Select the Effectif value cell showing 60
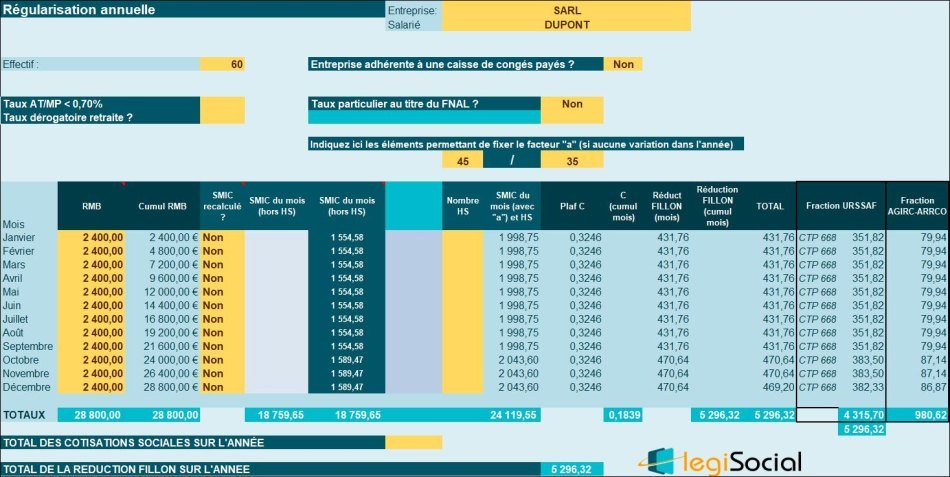This screenshot has height=477, width=950. point(222,64)
